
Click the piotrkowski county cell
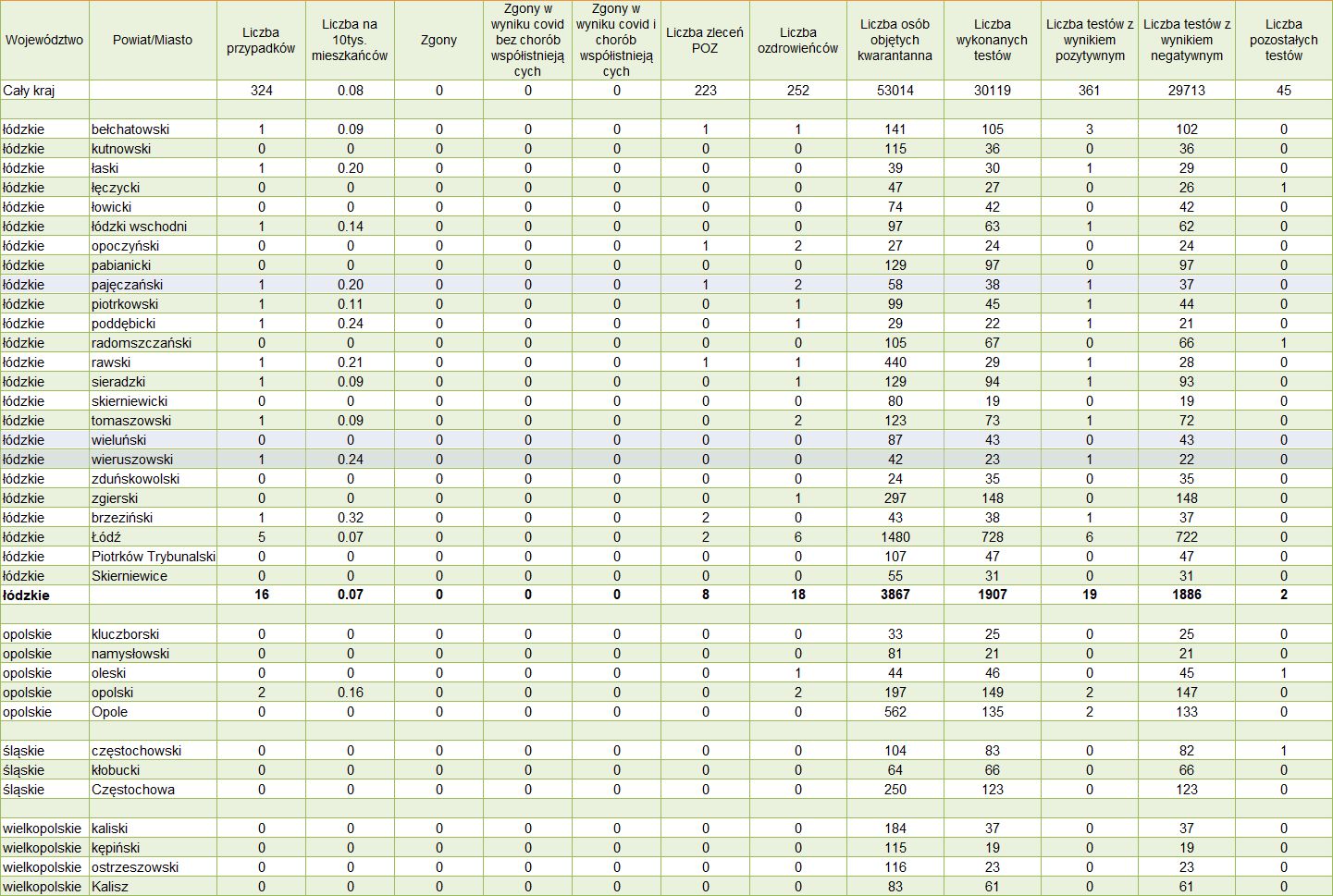point(153,304)
